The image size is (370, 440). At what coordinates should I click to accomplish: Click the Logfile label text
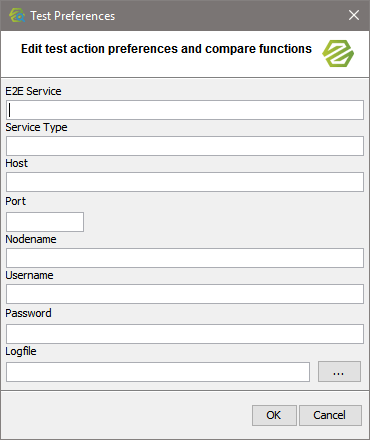point(21,351)
